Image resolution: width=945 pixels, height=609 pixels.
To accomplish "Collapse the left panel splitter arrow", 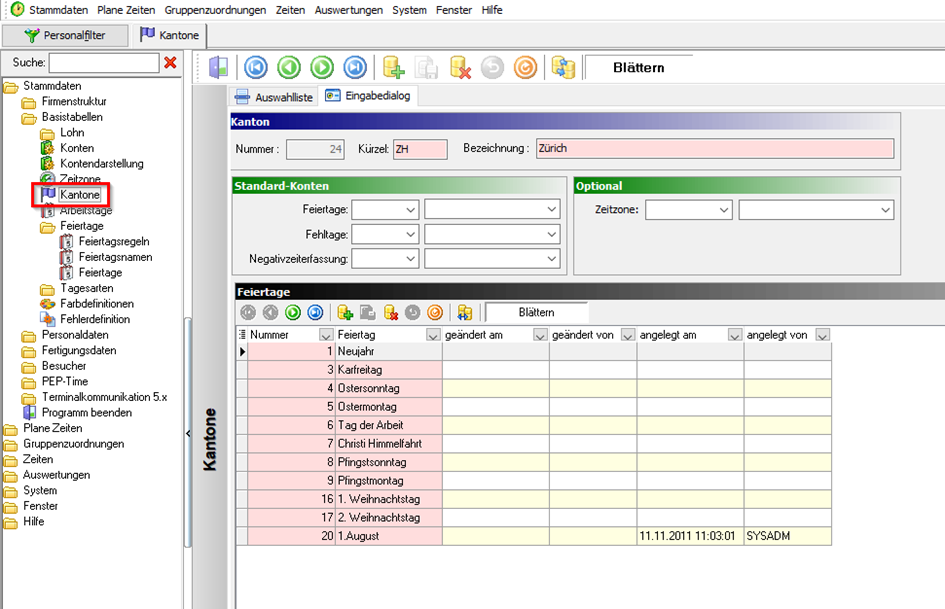I will [x=188, y=434].
